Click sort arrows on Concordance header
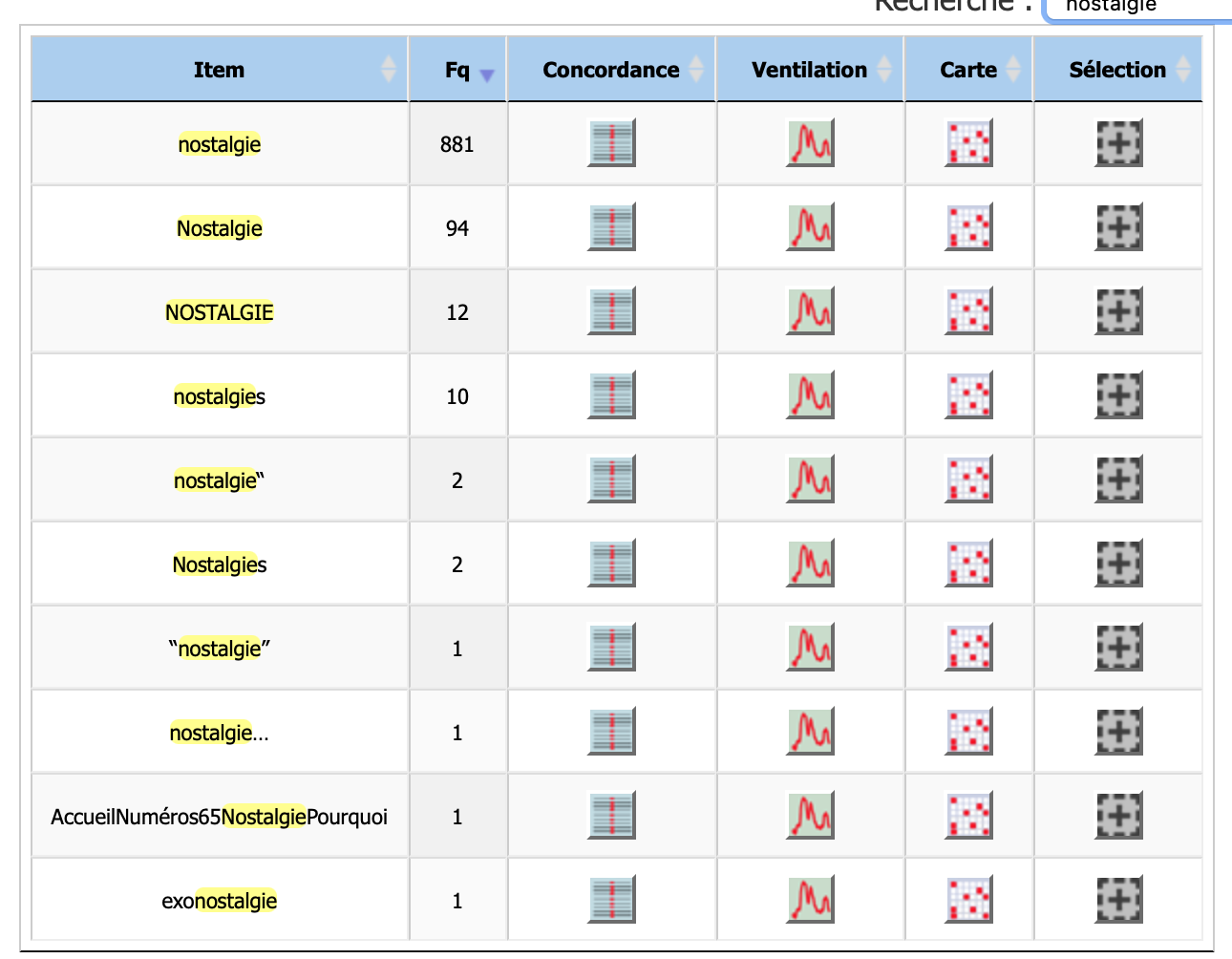The height and width of the screenshot is (959, 1232). click(x=696, y=70)
